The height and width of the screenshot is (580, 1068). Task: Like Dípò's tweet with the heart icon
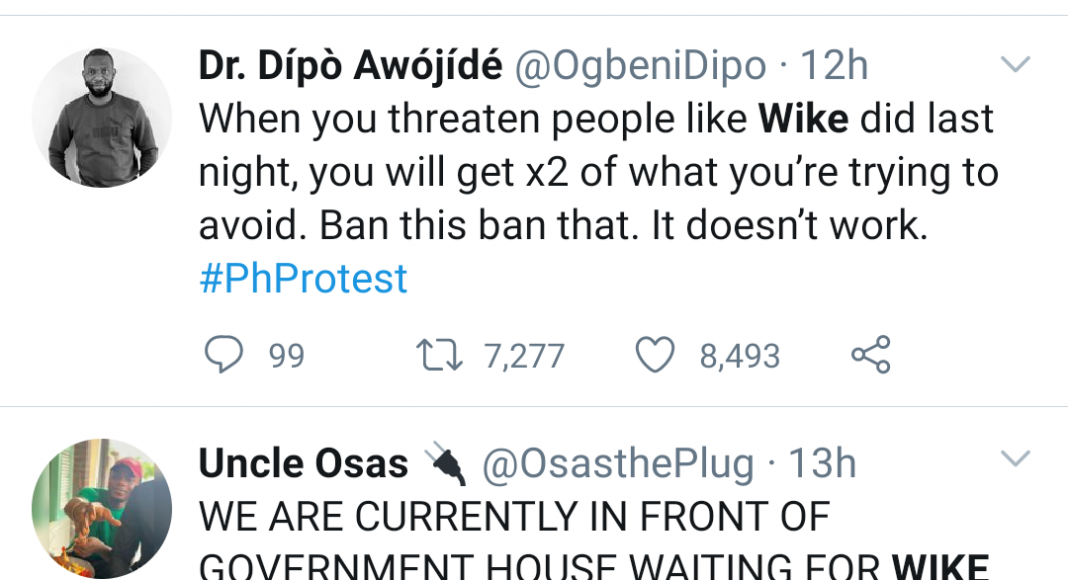(x=656, y=355)
